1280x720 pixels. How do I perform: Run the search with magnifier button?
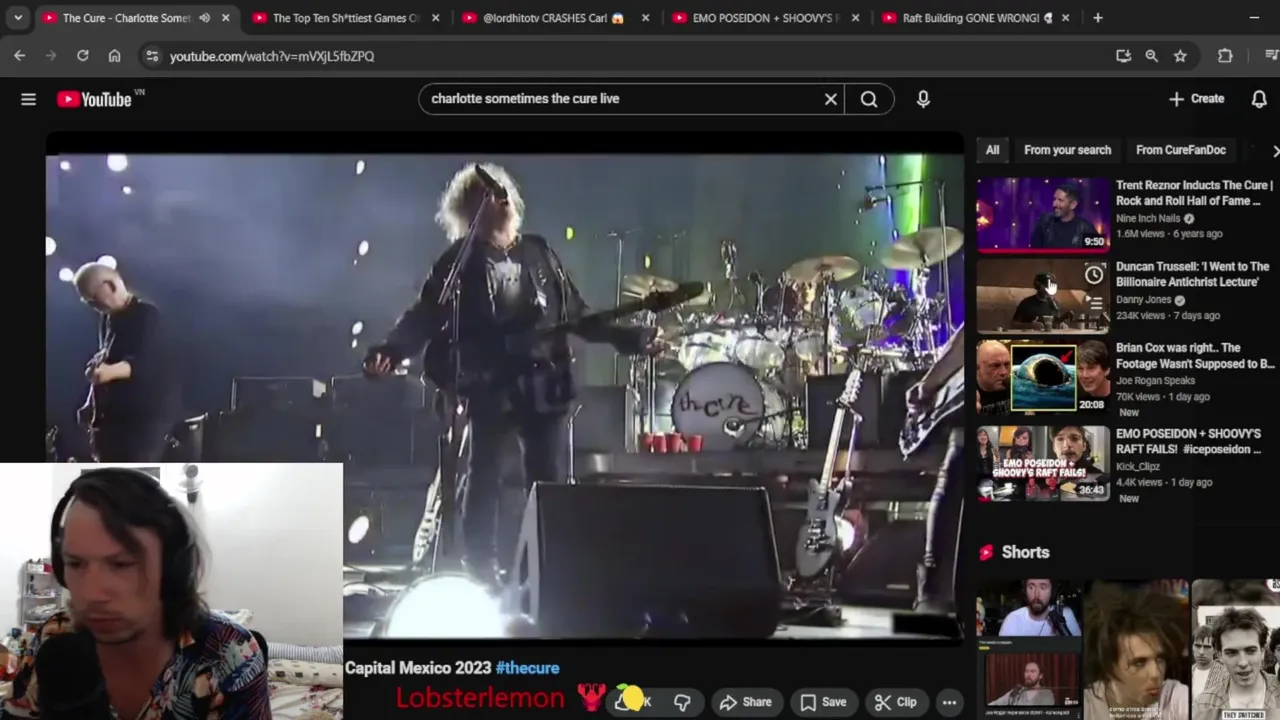click(x=869, y=99)
